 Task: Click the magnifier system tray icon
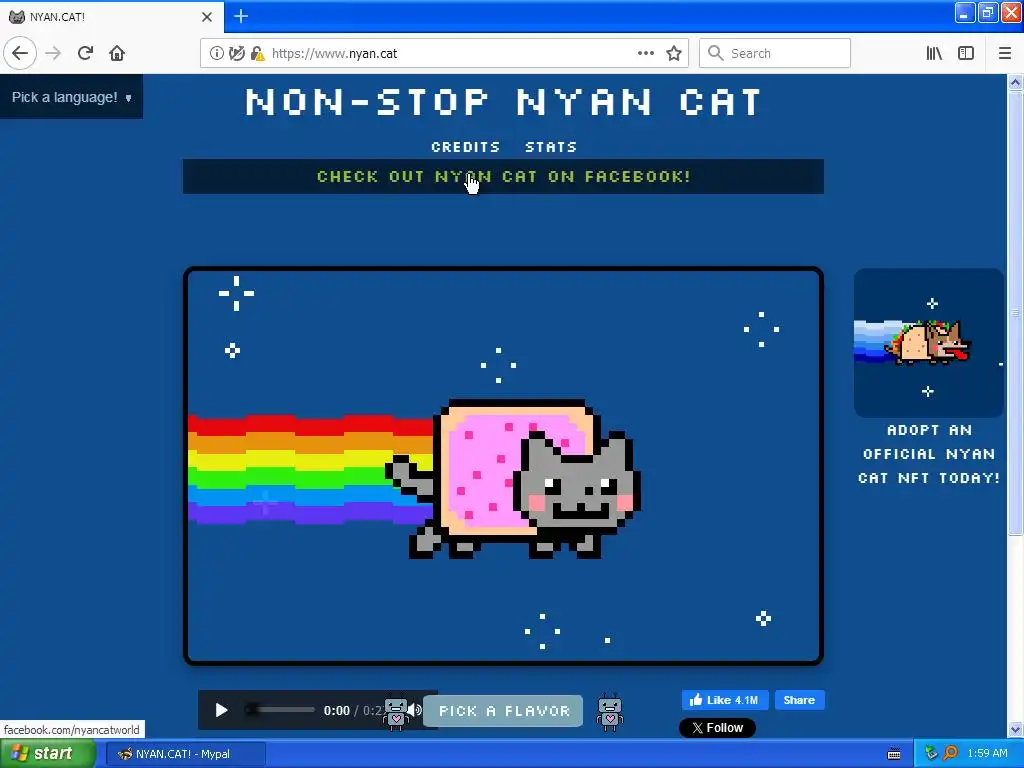950,754
